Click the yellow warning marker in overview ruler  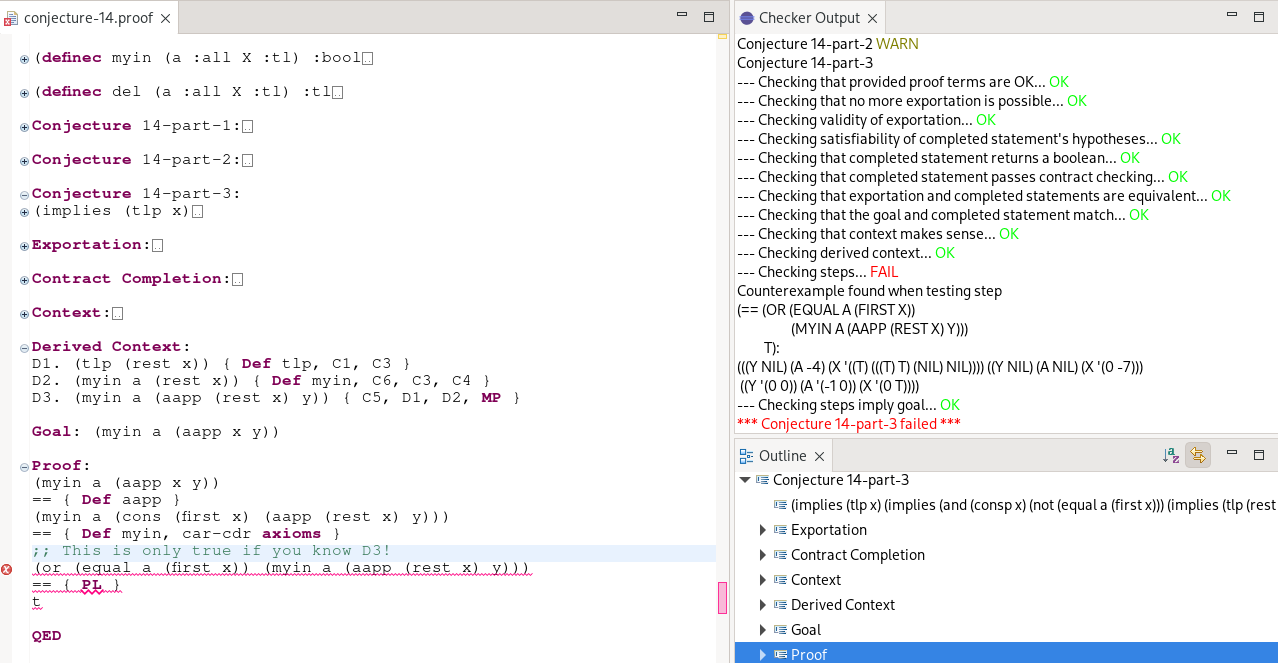[722, 36]
